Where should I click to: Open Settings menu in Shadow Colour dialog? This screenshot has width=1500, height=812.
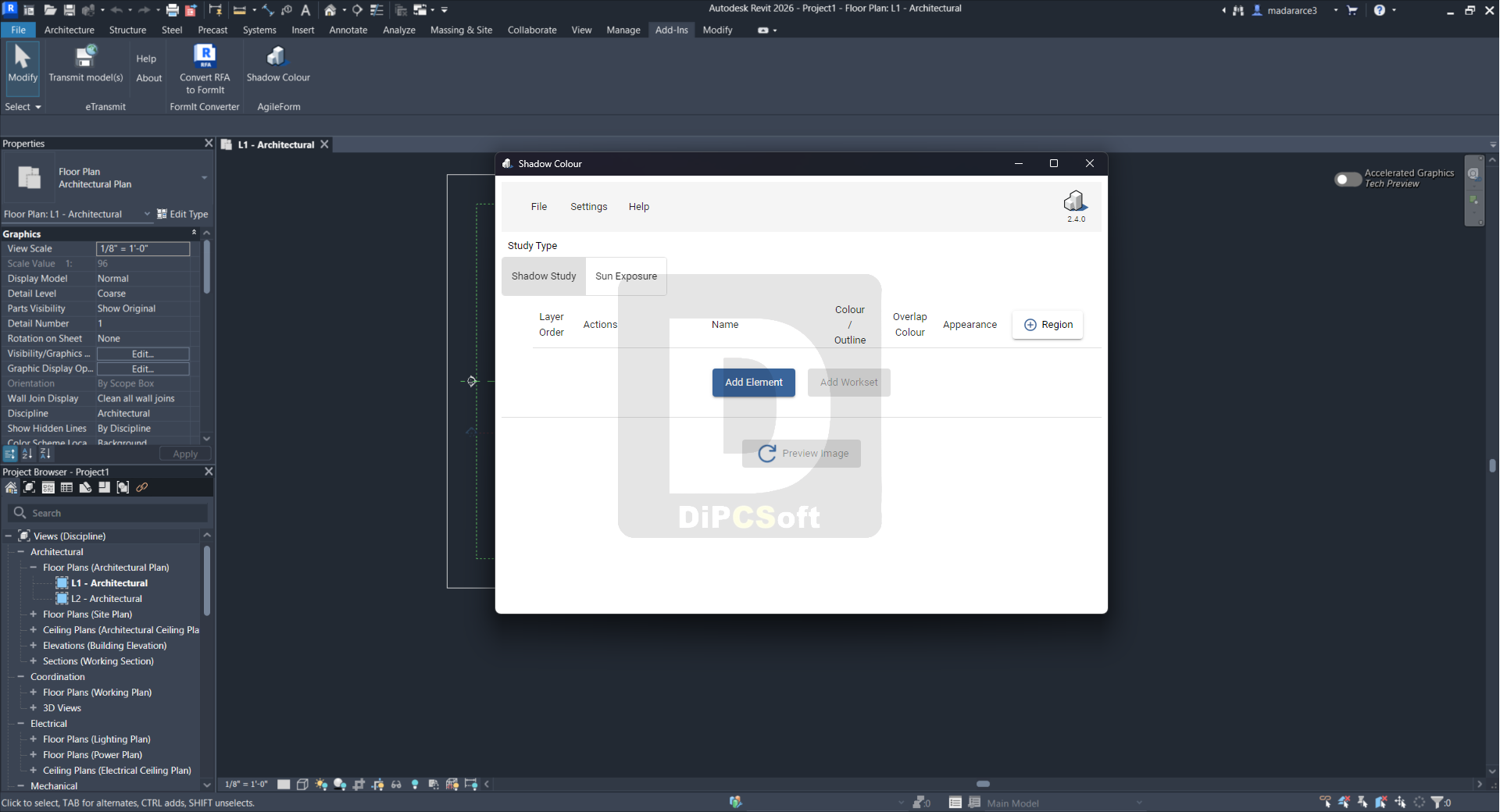click(x=589, y=207)
